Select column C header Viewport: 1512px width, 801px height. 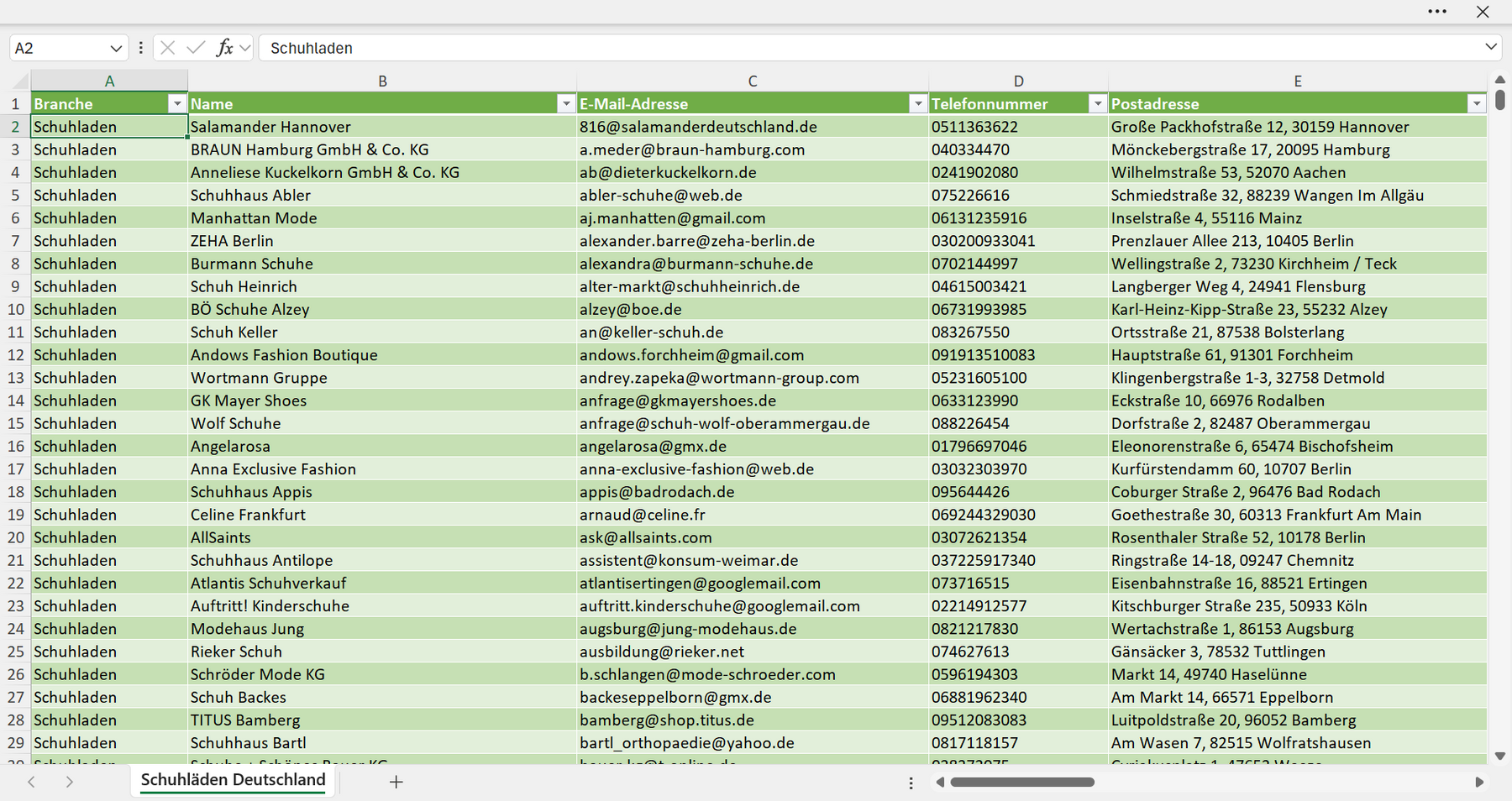[x=753, y=81]
